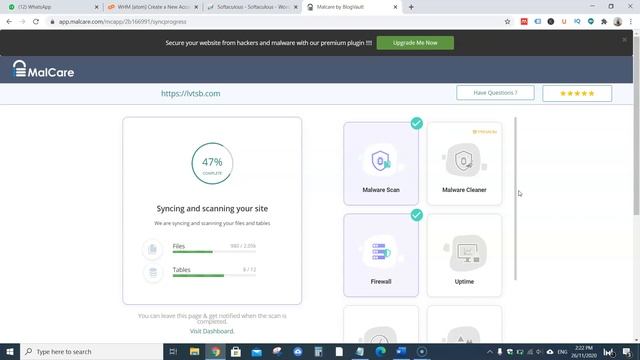Click the feature cards panel scrollbar
Viewport: 640px width, 360px height.
tap(516, 198)
